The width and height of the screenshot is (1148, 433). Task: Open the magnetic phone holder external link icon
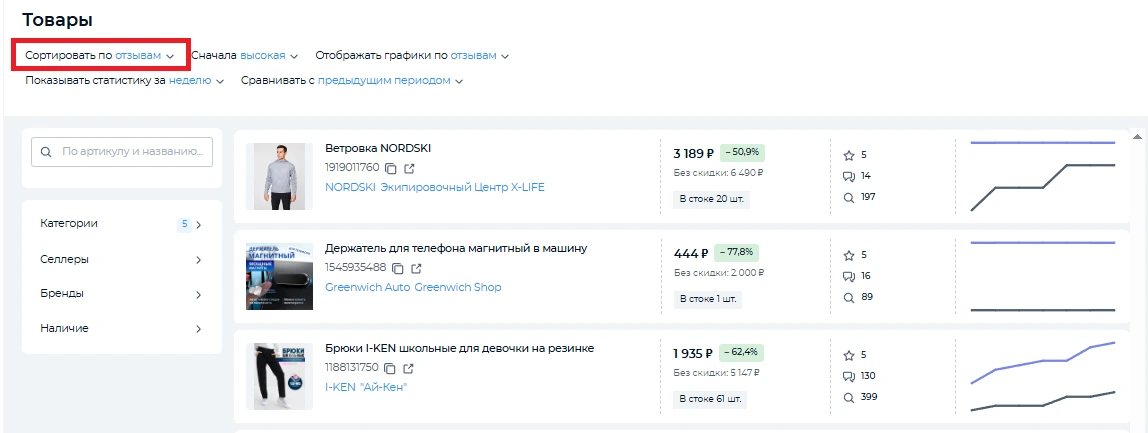tap(417, 268)
